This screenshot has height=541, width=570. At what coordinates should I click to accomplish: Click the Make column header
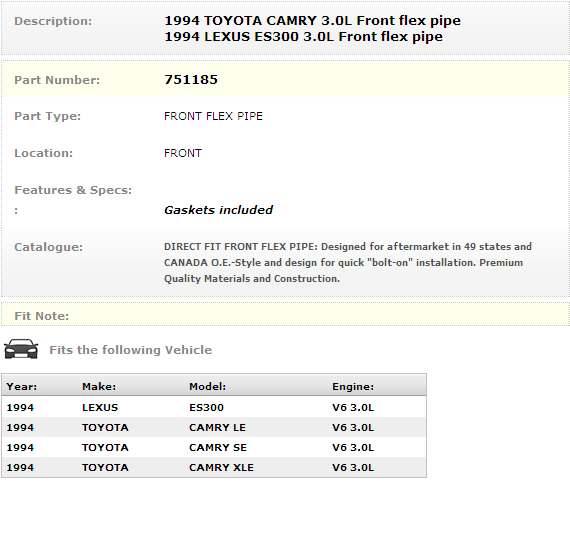(x=99, y=386)
